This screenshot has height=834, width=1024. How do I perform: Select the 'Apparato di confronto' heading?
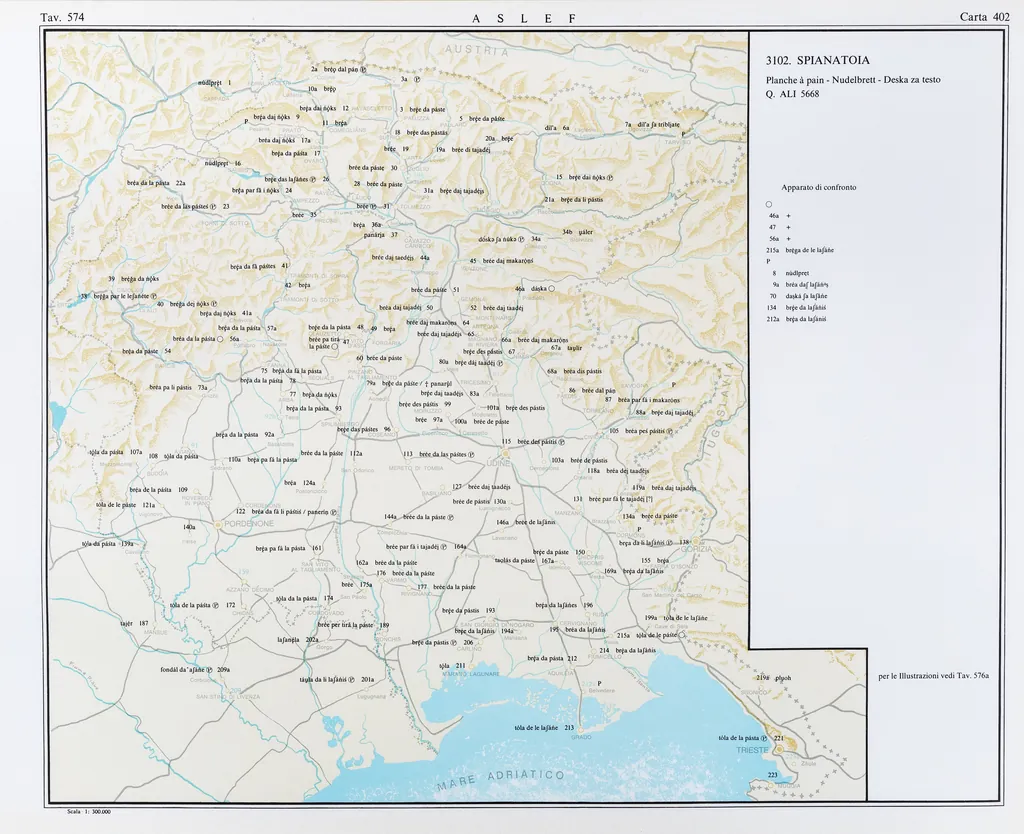coord(818,187)
